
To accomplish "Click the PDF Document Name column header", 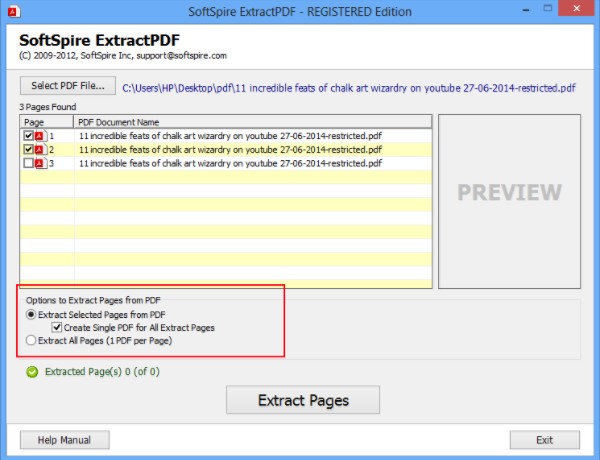I will point(253,122).
